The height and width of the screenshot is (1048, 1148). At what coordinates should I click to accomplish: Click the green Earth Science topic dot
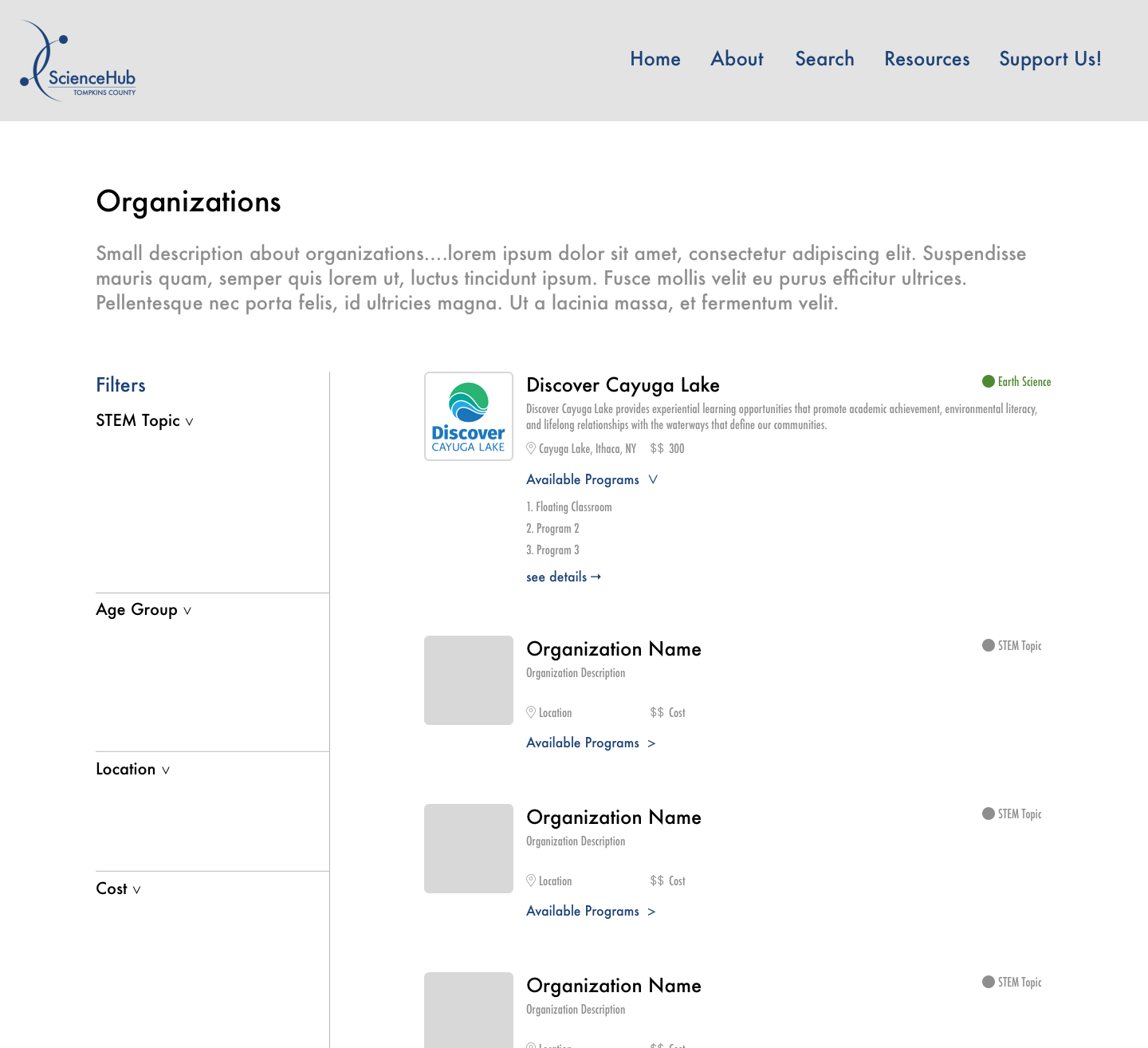click(989, 381)
